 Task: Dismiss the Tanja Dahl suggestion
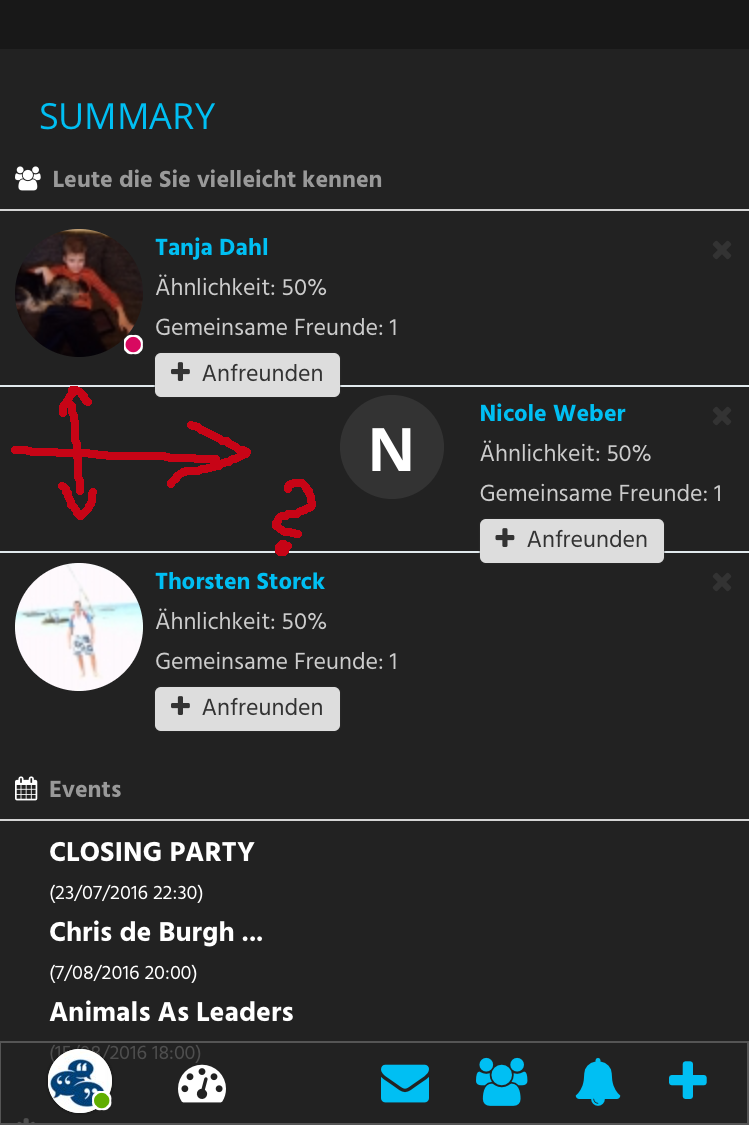[x=721, y=250]
